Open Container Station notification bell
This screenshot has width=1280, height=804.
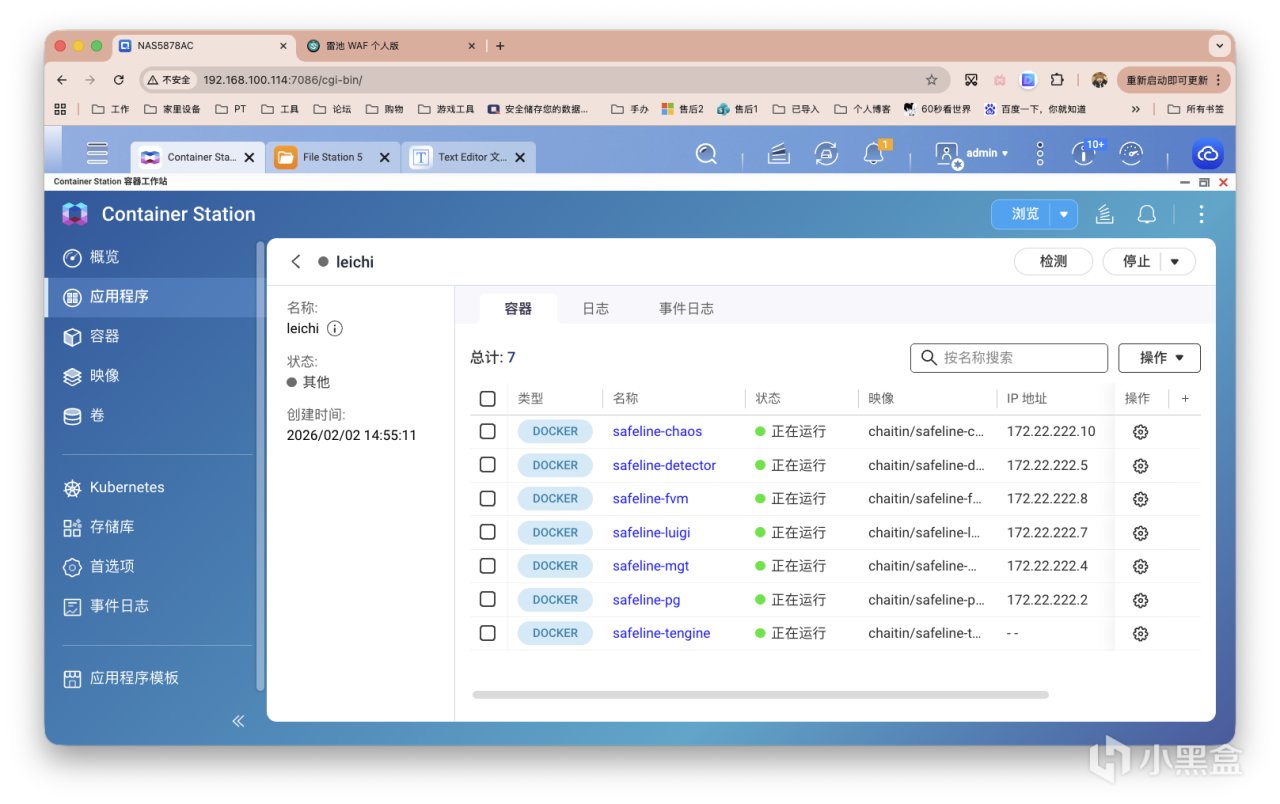point(1147,214)
